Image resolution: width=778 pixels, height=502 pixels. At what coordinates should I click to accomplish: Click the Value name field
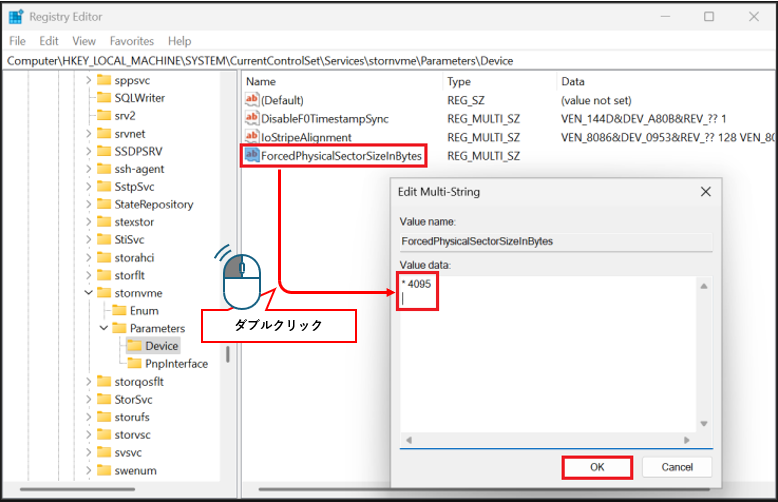point(556,242)
